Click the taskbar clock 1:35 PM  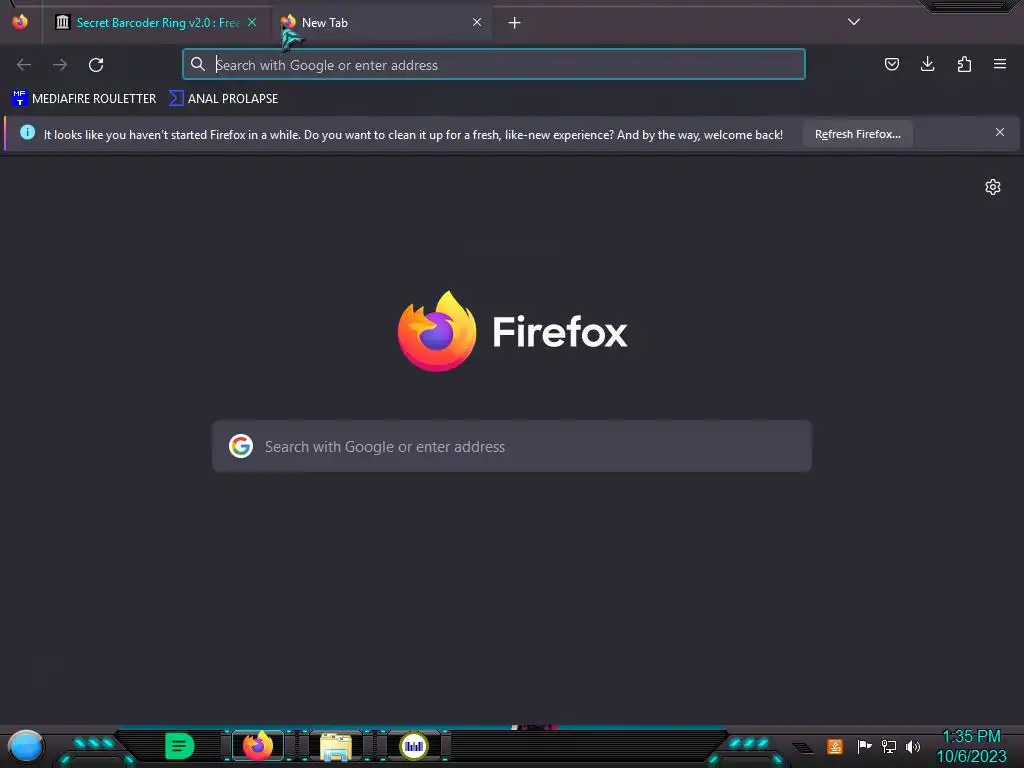coord(972,746)
